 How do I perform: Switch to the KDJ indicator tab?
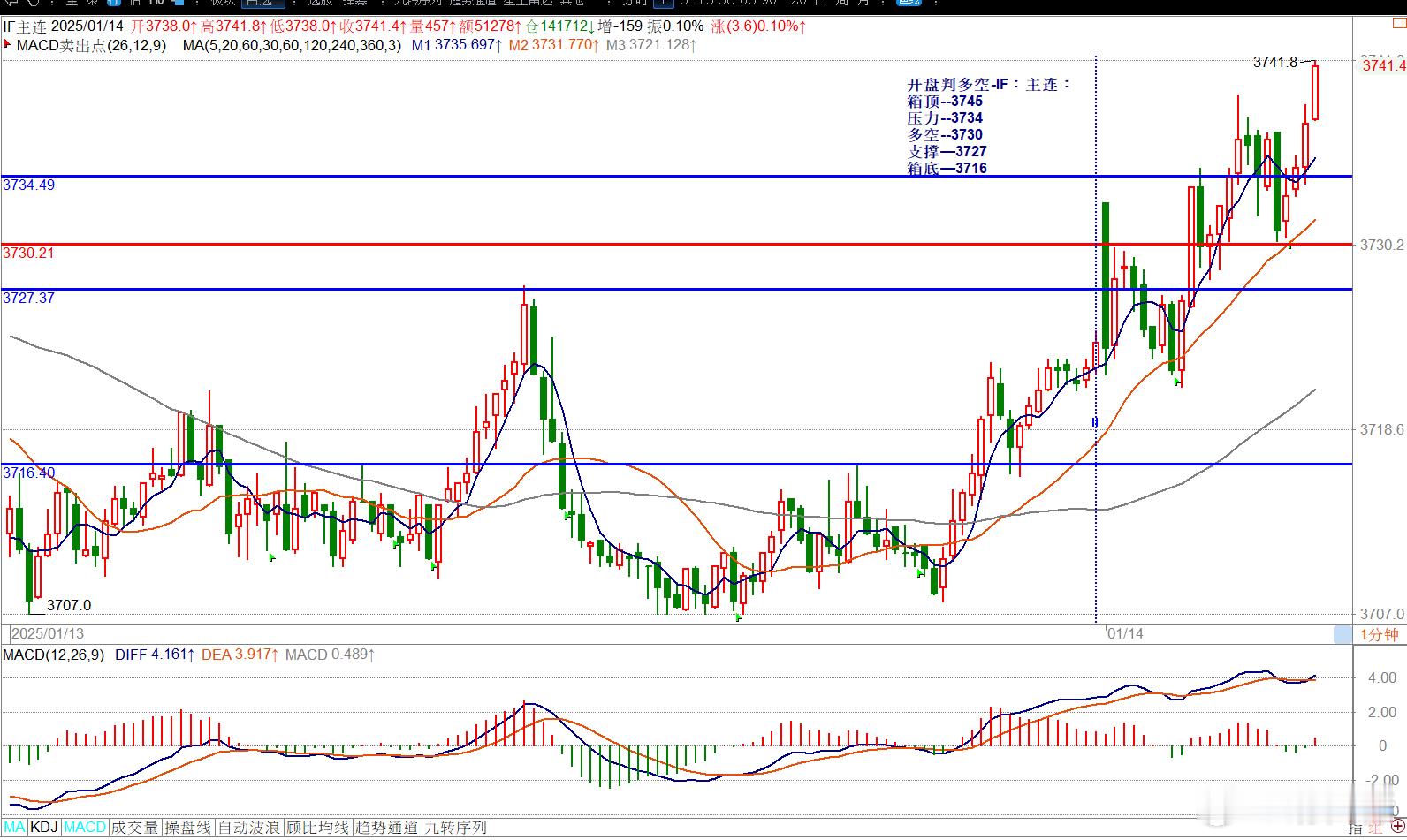(44, 828)
